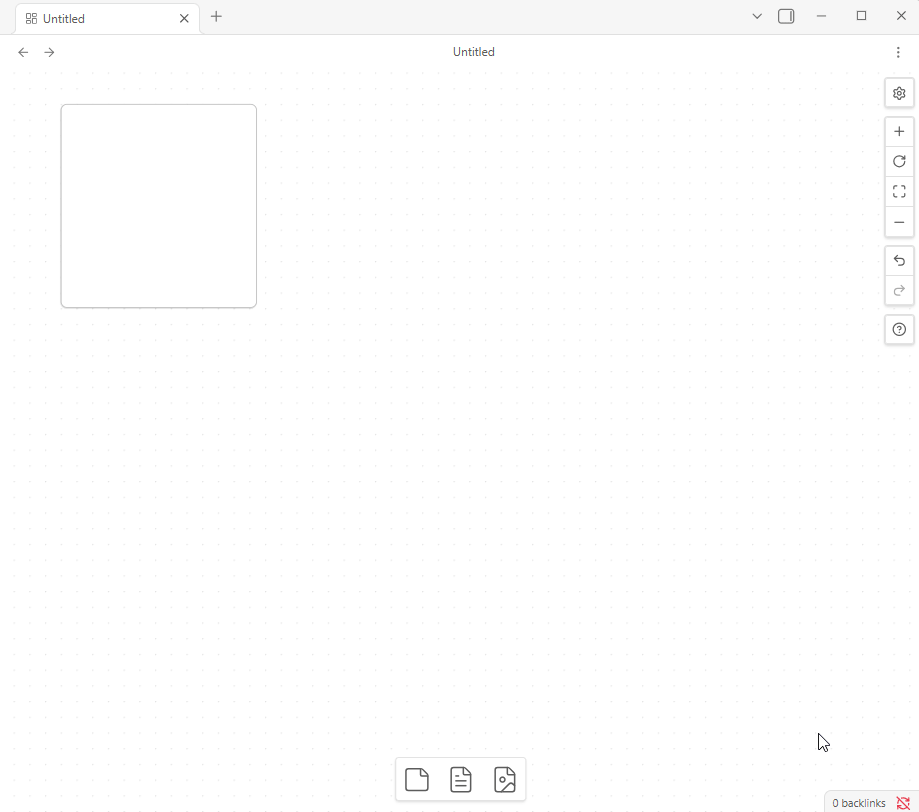The height and width of the screenshot is (812, 919).
Task: Toggle the right sidebar panel
Action: click(786, 16)
